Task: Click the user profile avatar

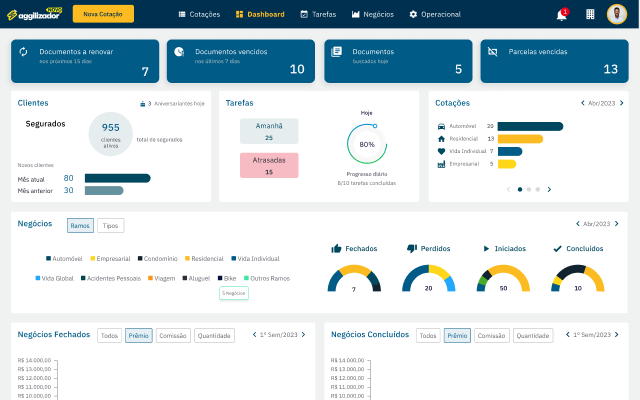Action: point(618,14)
